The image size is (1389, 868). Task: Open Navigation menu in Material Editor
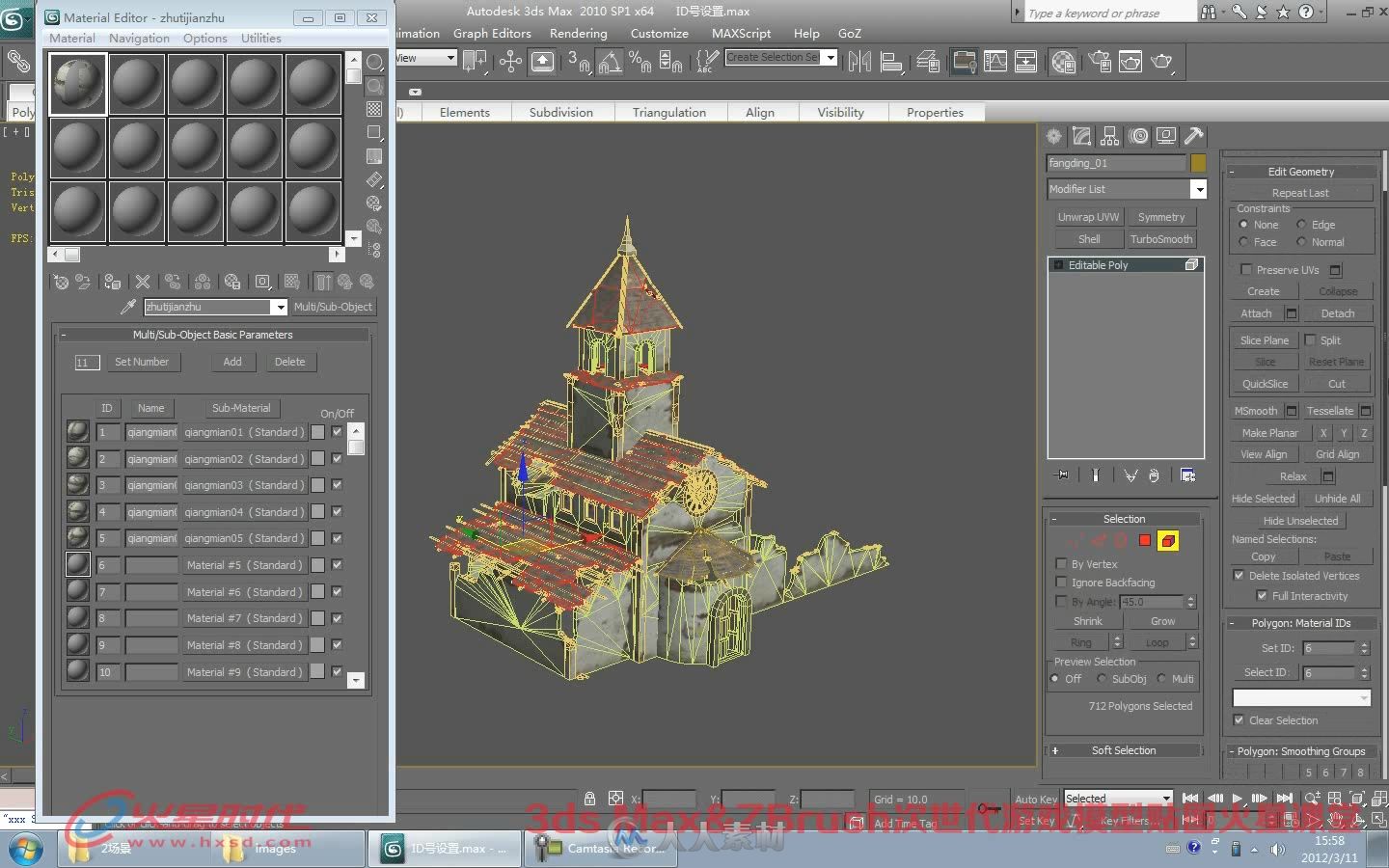click(x=139, y=39)
